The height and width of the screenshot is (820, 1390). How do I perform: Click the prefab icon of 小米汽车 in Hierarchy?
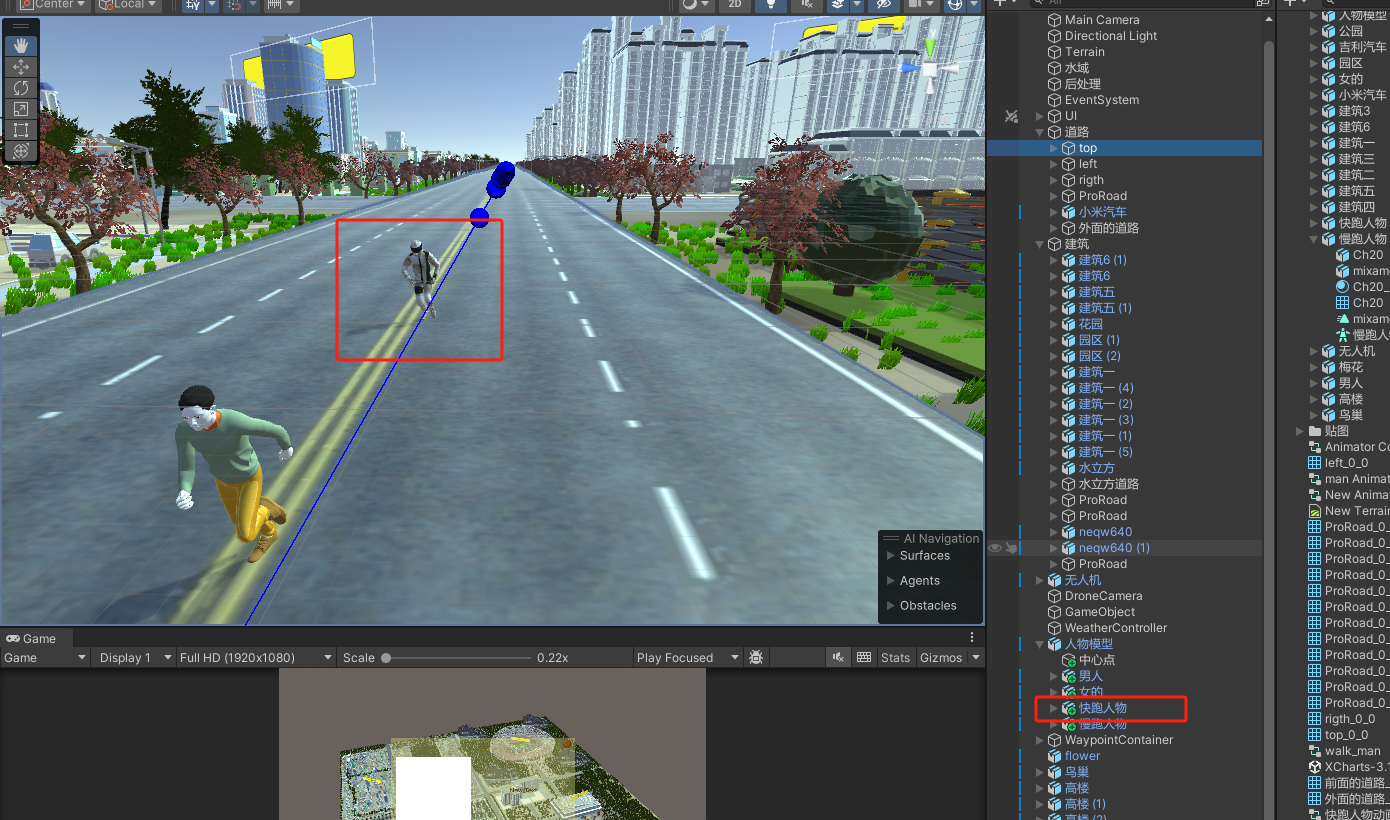coord(1068,212)
